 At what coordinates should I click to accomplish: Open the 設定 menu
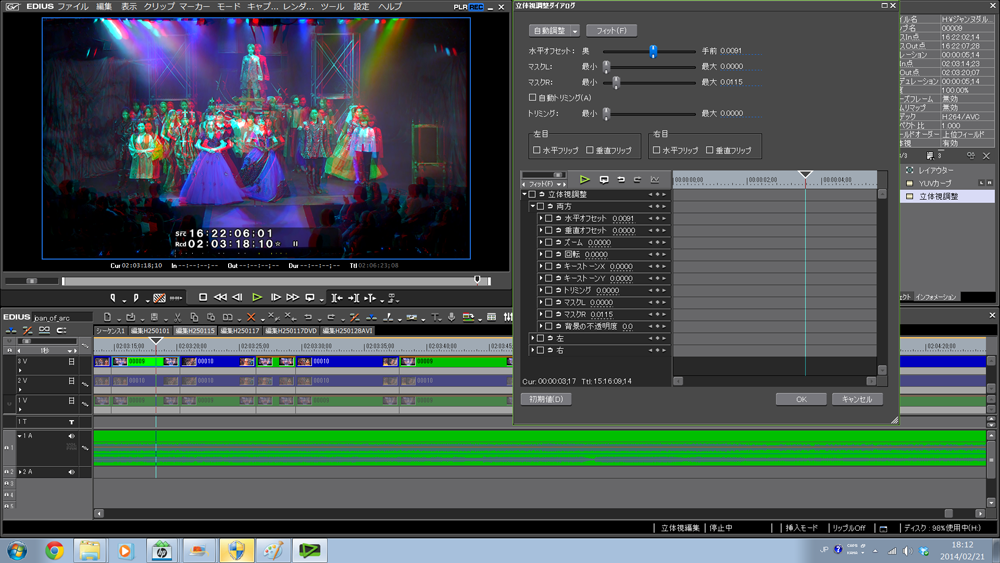point(362,6)
